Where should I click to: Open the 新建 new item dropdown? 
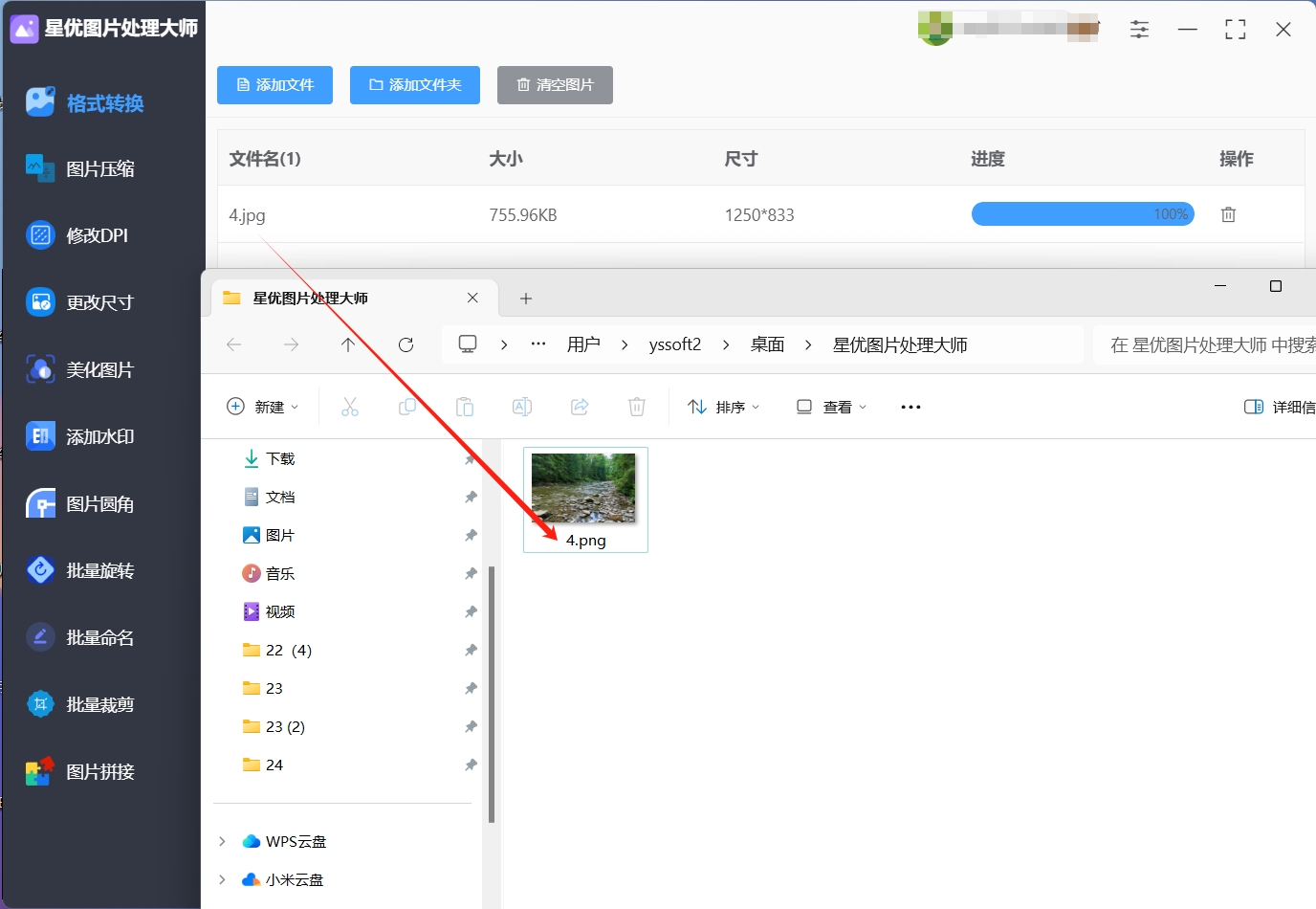(x=263, y=407)
